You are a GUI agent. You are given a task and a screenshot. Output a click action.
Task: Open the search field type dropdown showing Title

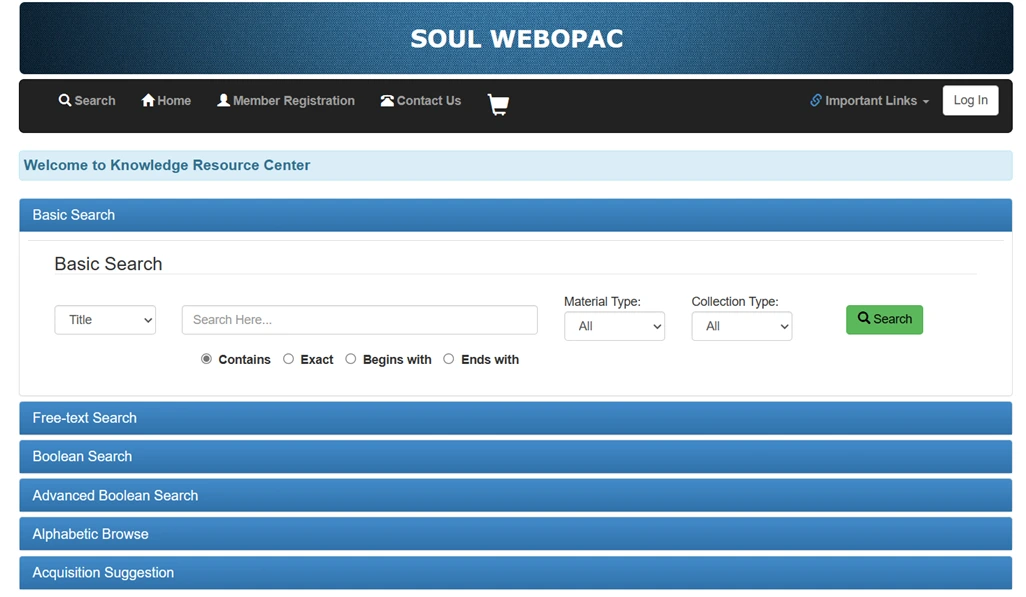click(x=105, y=319)
